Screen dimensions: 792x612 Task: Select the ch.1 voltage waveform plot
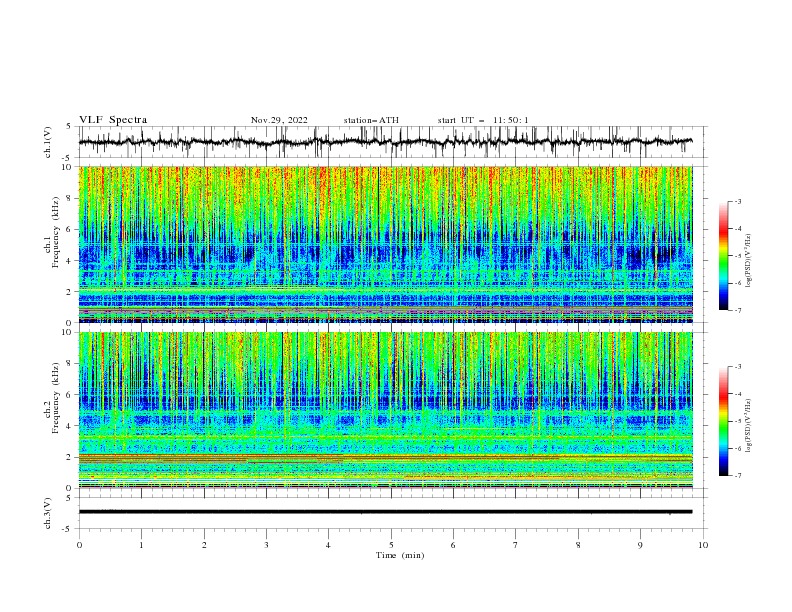coord(393,142)
